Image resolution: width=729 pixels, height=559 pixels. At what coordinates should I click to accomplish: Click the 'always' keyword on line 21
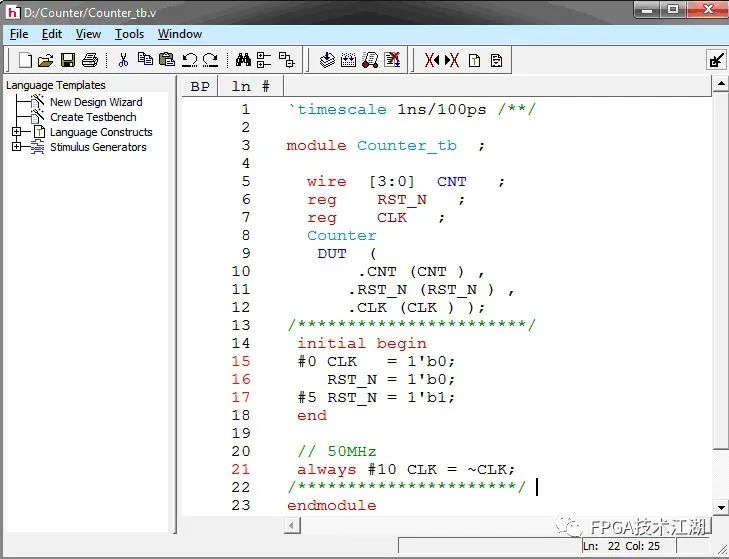pos(326,470)
